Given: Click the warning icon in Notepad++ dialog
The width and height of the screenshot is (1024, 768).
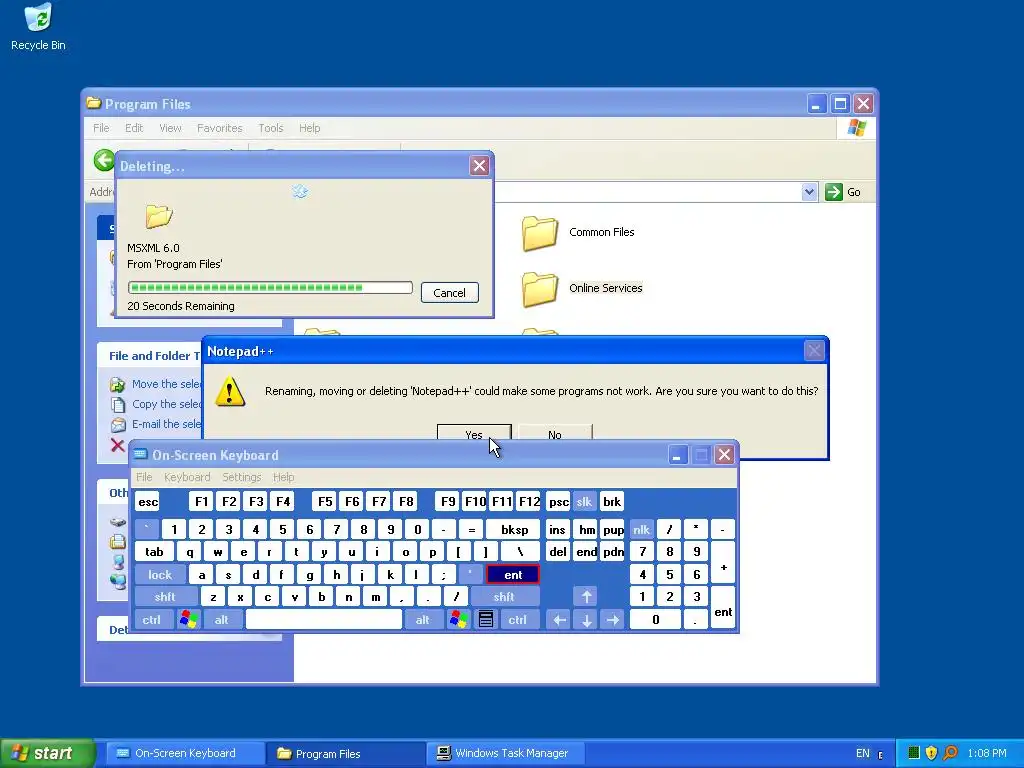Looking at the screenshot, I should point(230,391).
